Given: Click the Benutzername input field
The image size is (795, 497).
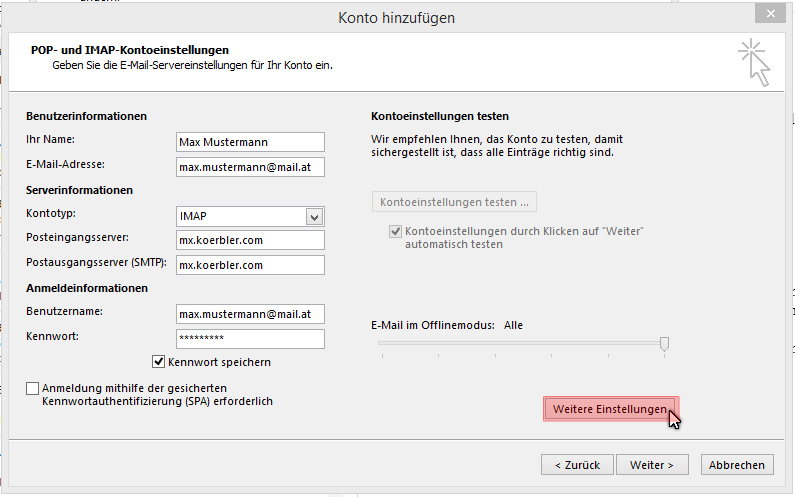Looking at the screenshot, I should pyautogui.click(x=250, y=314).
